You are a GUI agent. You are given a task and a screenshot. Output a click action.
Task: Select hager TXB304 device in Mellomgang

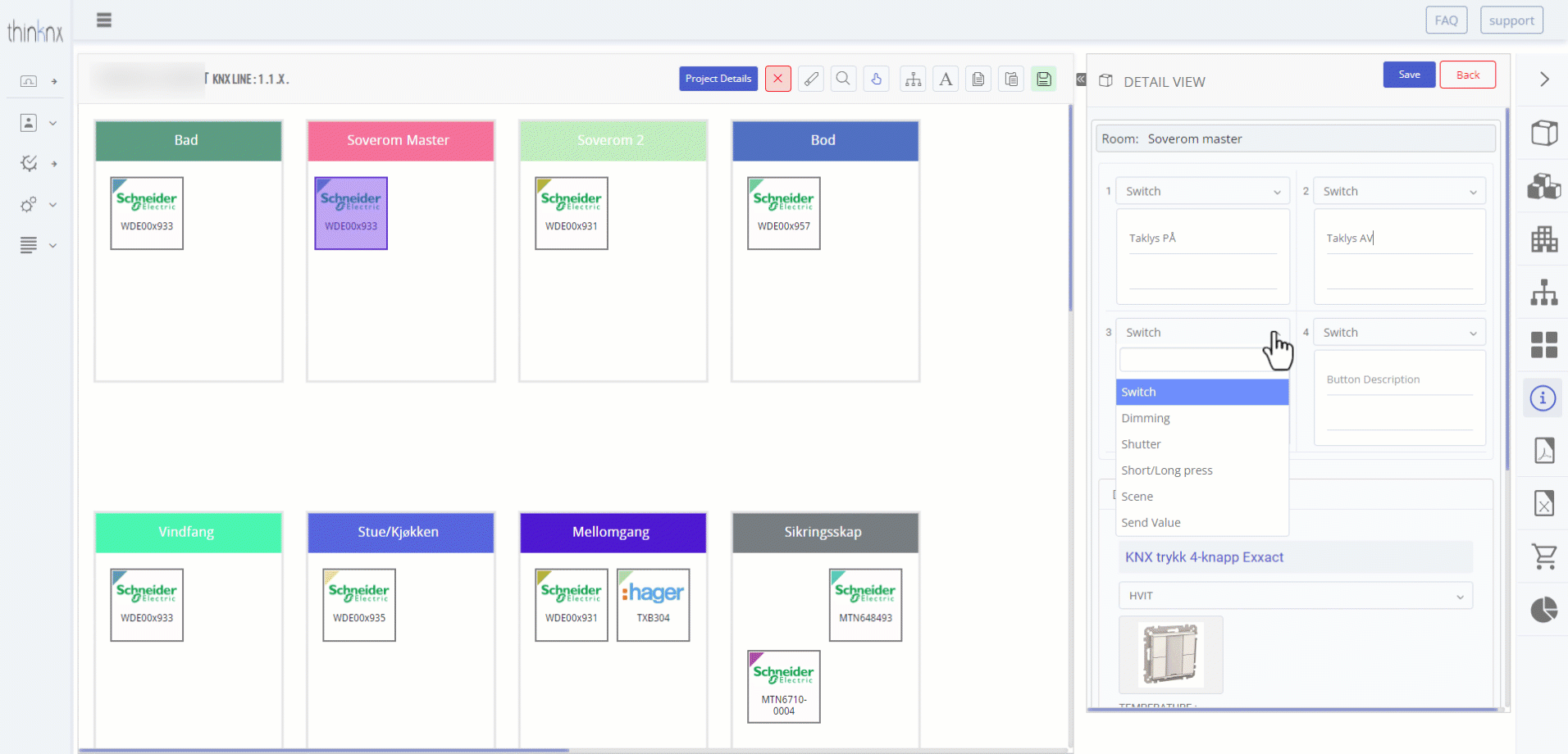(654, 605)
